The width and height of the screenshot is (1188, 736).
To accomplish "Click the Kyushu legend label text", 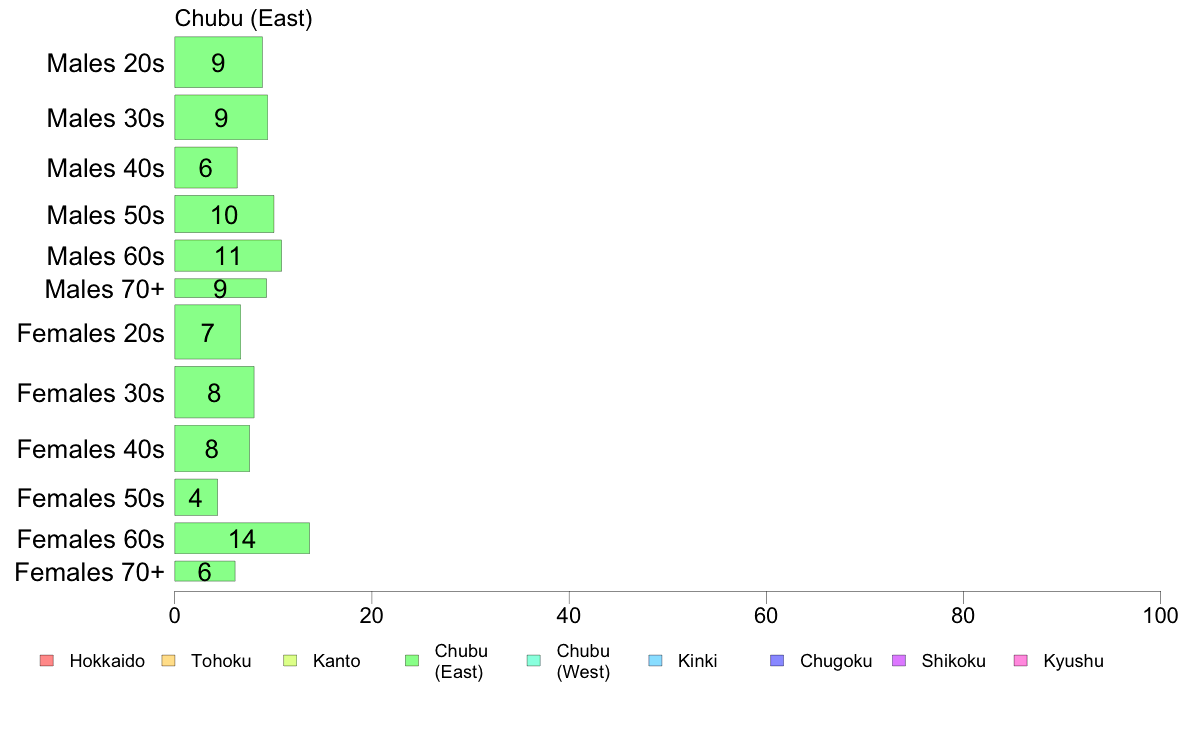I will [x=1073, y=661].
